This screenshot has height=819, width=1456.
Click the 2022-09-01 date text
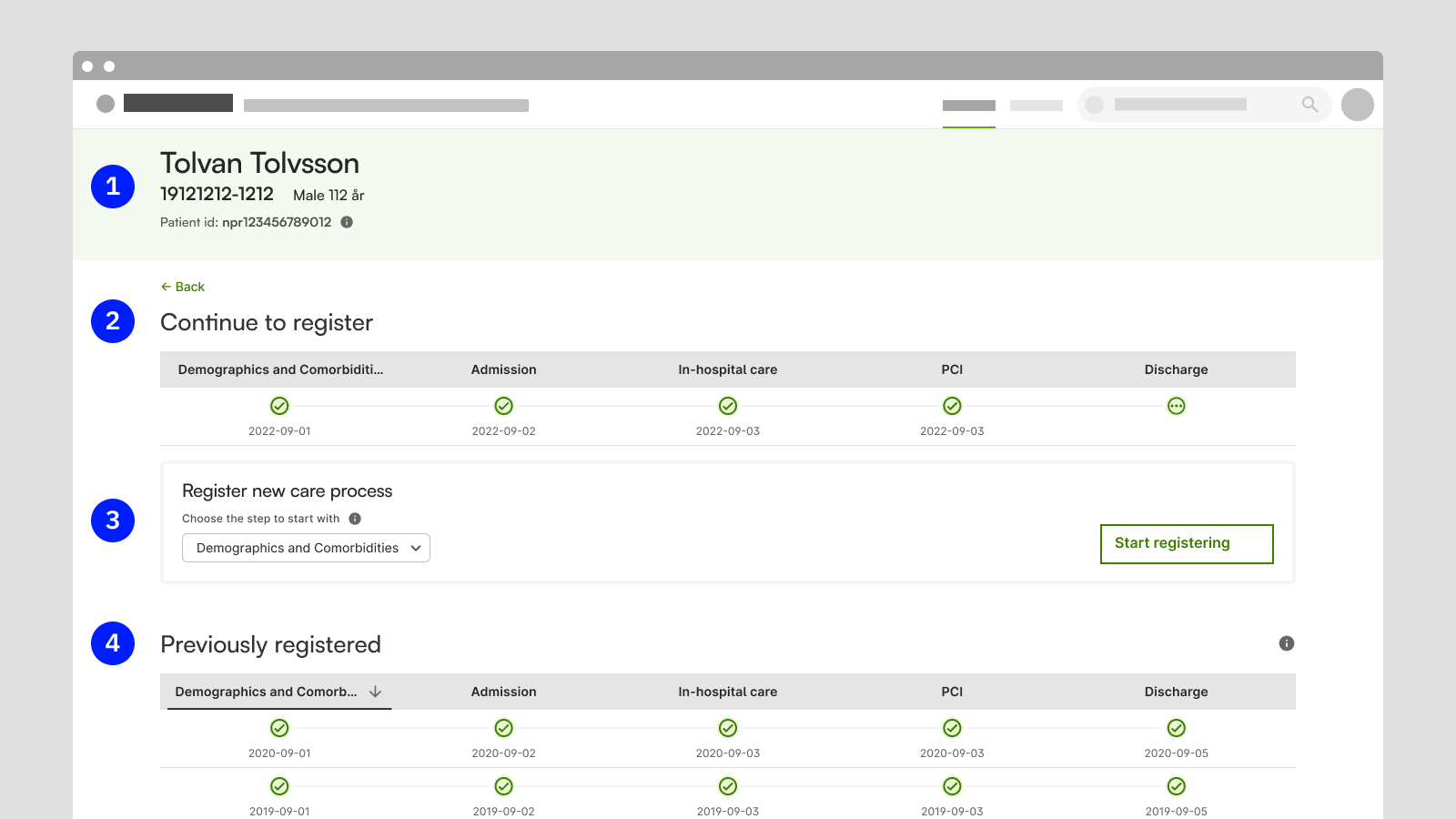[x=279, y=431]
